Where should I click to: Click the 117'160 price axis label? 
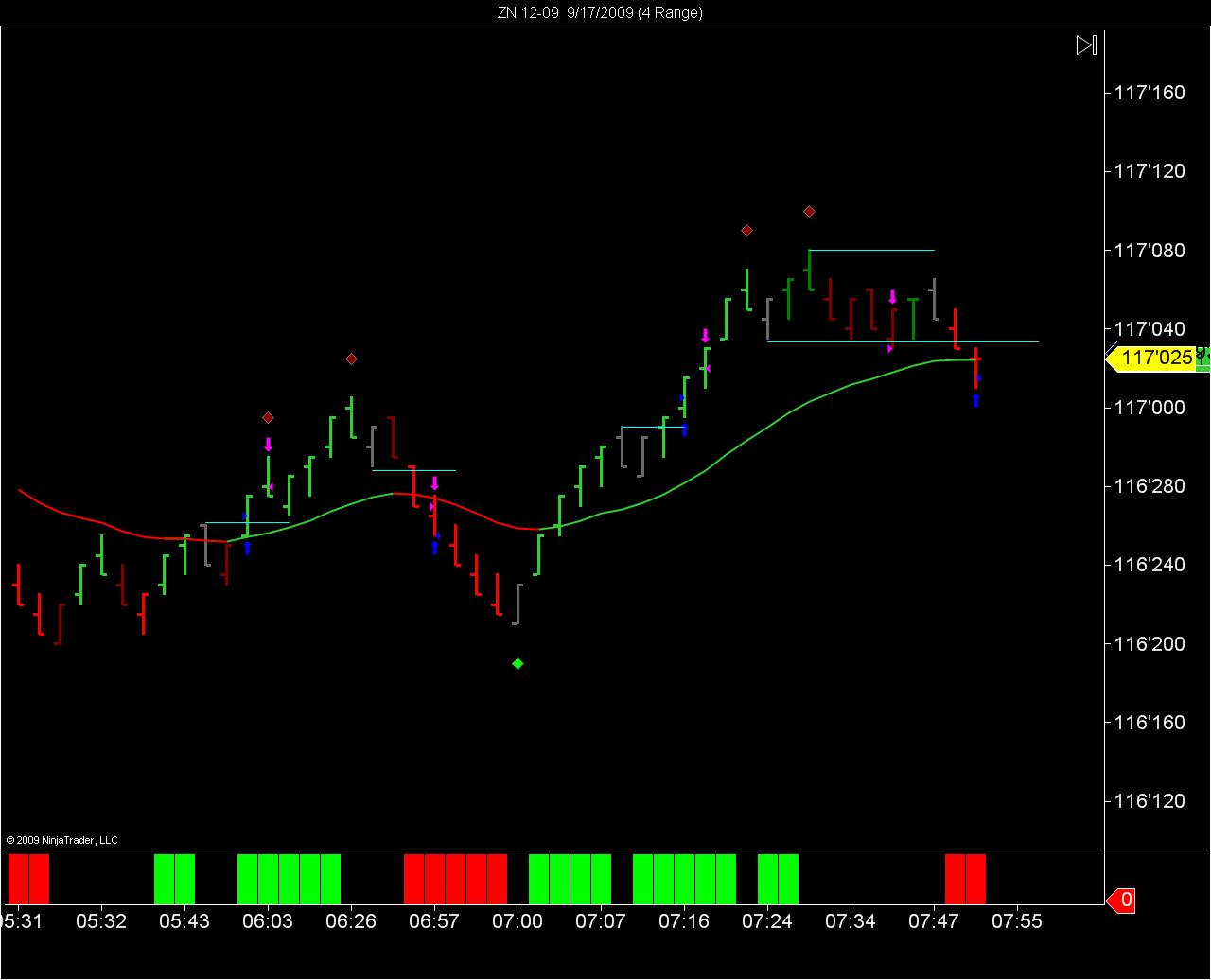(1149, 93)
